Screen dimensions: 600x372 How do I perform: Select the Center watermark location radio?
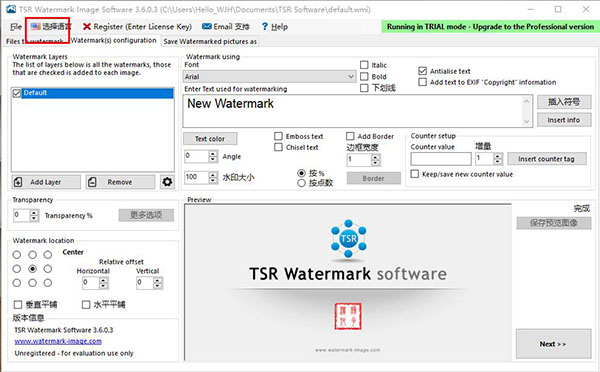33,269
